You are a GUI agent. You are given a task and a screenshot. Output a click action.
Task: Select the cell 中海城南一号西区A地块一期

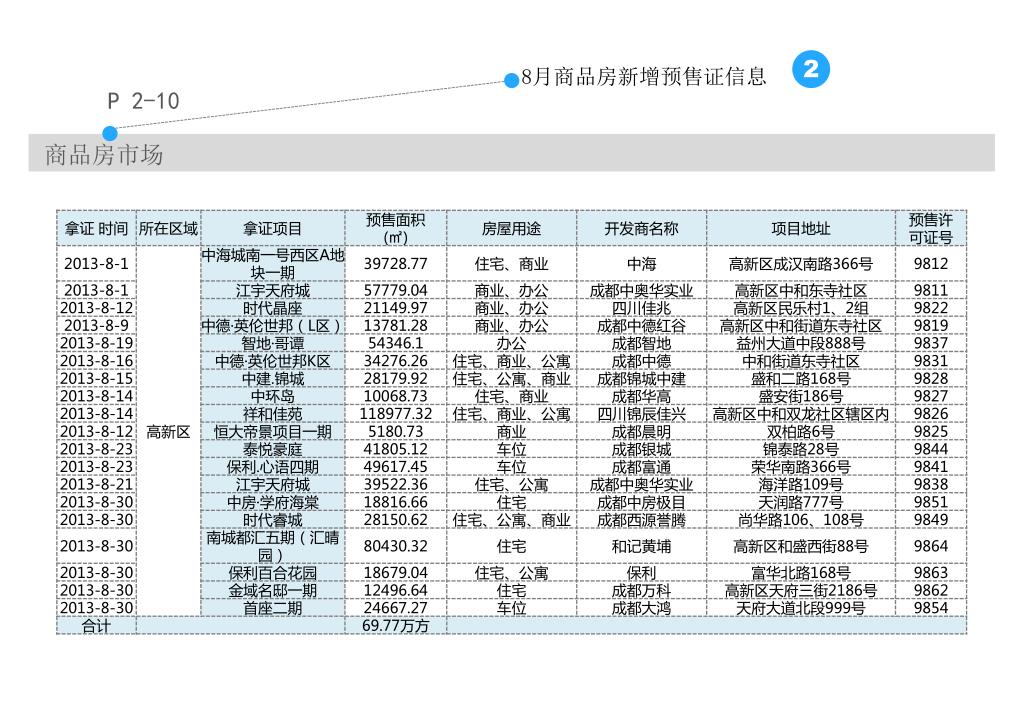[272, 264]
